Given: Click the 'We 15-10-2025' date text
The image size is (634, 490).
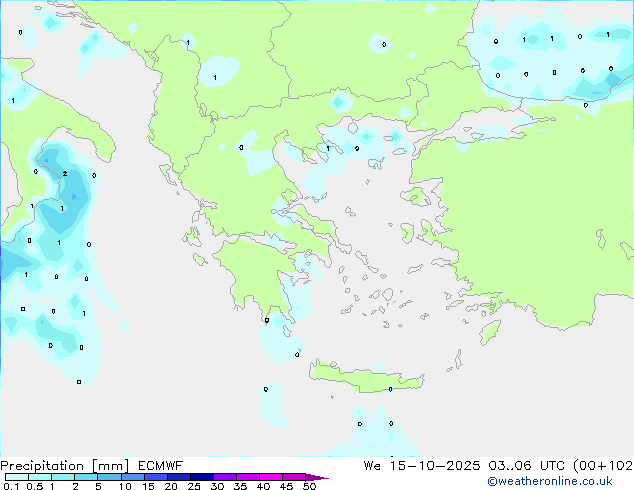Looking at the screenshot, I should click(x=422, y=465).
